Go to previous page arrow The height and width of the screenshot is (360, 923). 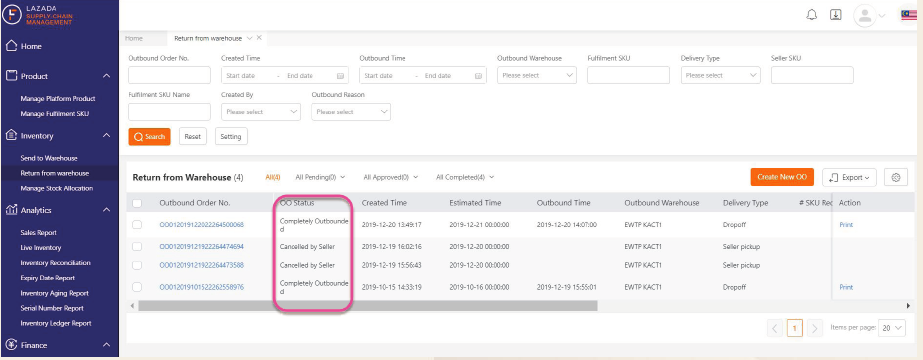pyautogui.click(x=775, y=328)
